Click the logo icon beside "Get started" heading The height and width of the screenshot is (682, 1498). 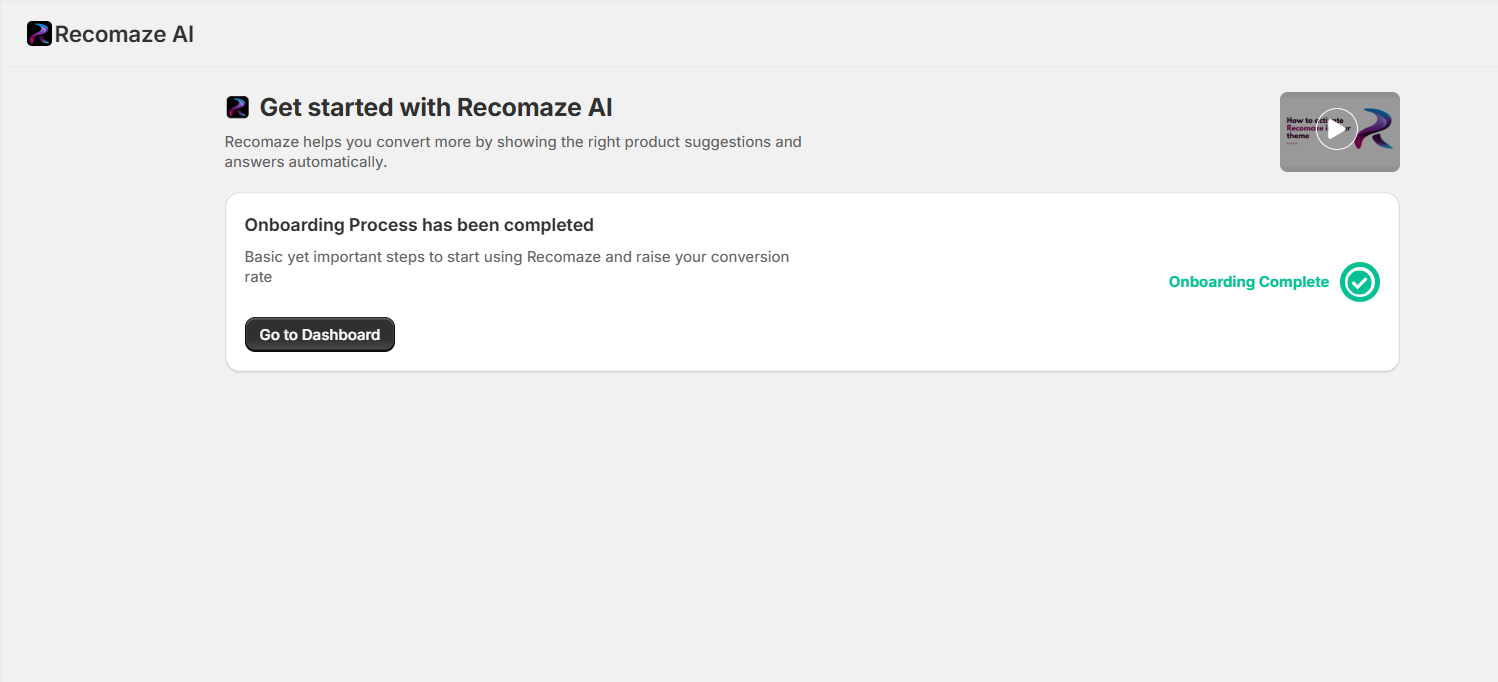point(237,107)
